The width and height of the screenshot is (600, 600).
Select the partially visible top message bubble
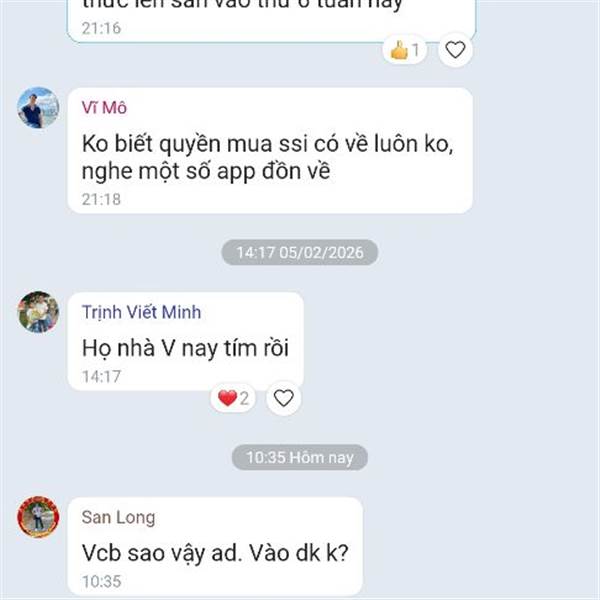point(271,21)
